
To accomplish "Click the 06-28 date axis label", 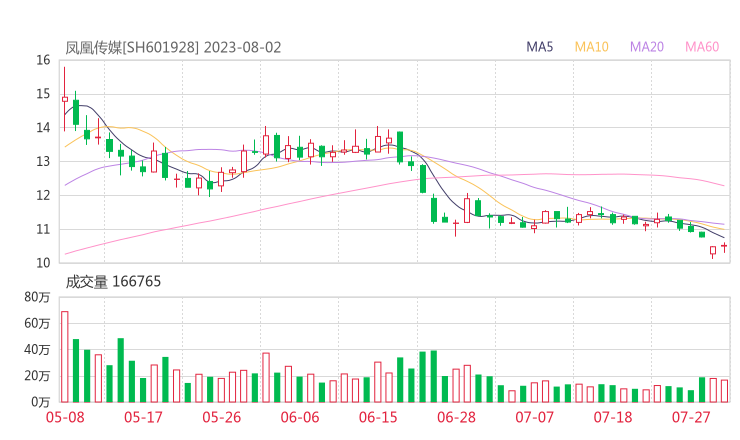I will 456,417.
